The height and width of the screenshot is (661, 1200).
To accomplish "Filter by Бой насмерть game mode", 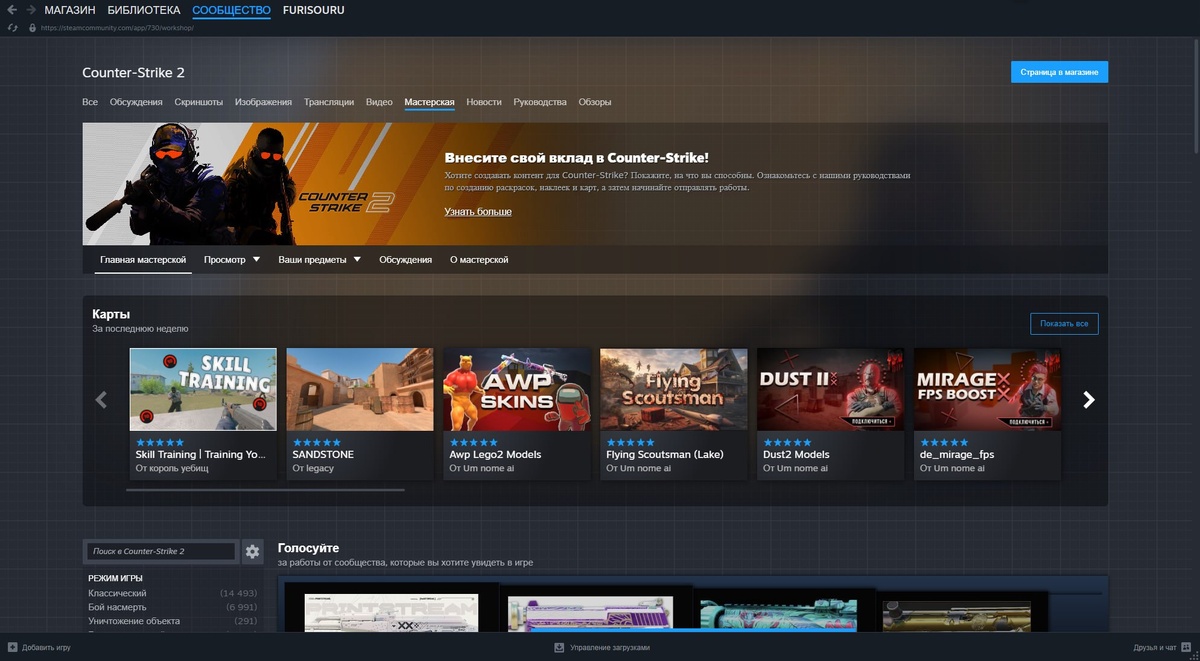I will 117,607.
